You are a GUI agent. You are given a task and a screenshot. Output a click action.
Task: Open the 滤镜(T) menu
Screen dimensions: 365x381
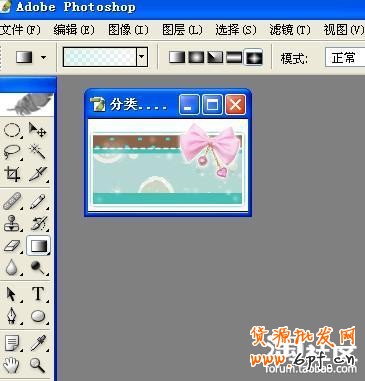[290, 30]
